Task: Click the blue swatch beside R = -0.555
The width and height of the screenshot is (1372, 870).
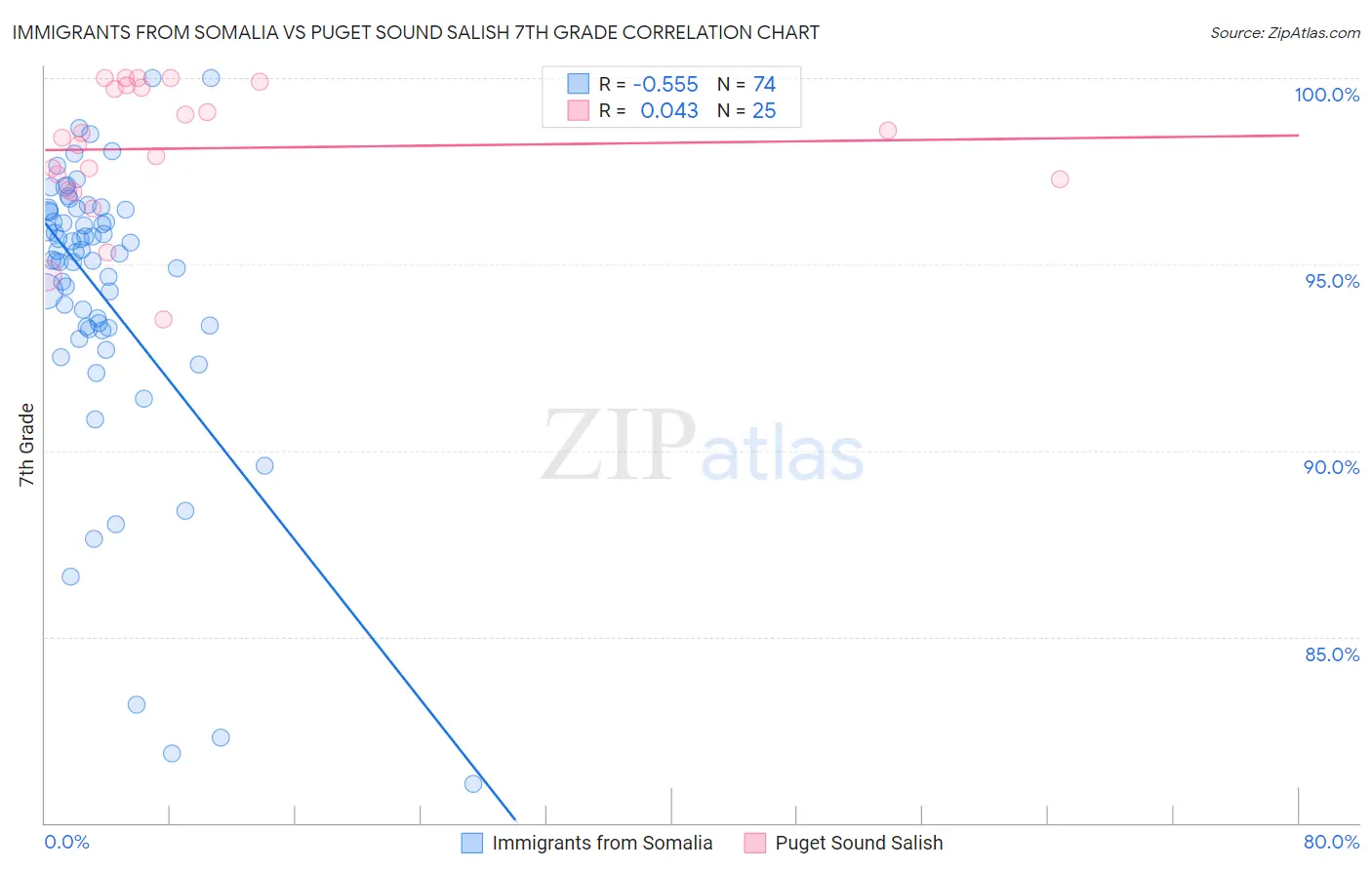Action: [579, 84]
